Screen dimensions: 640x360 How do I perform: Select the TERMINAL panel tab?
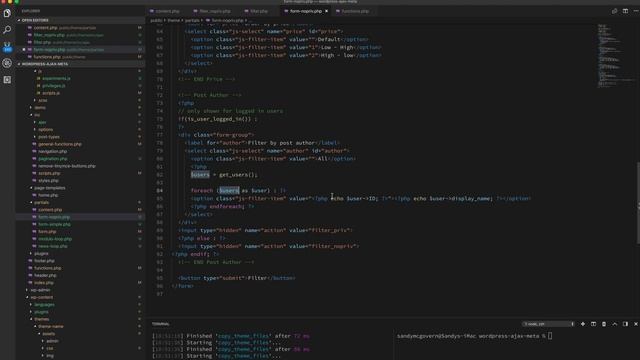(160, 324)
